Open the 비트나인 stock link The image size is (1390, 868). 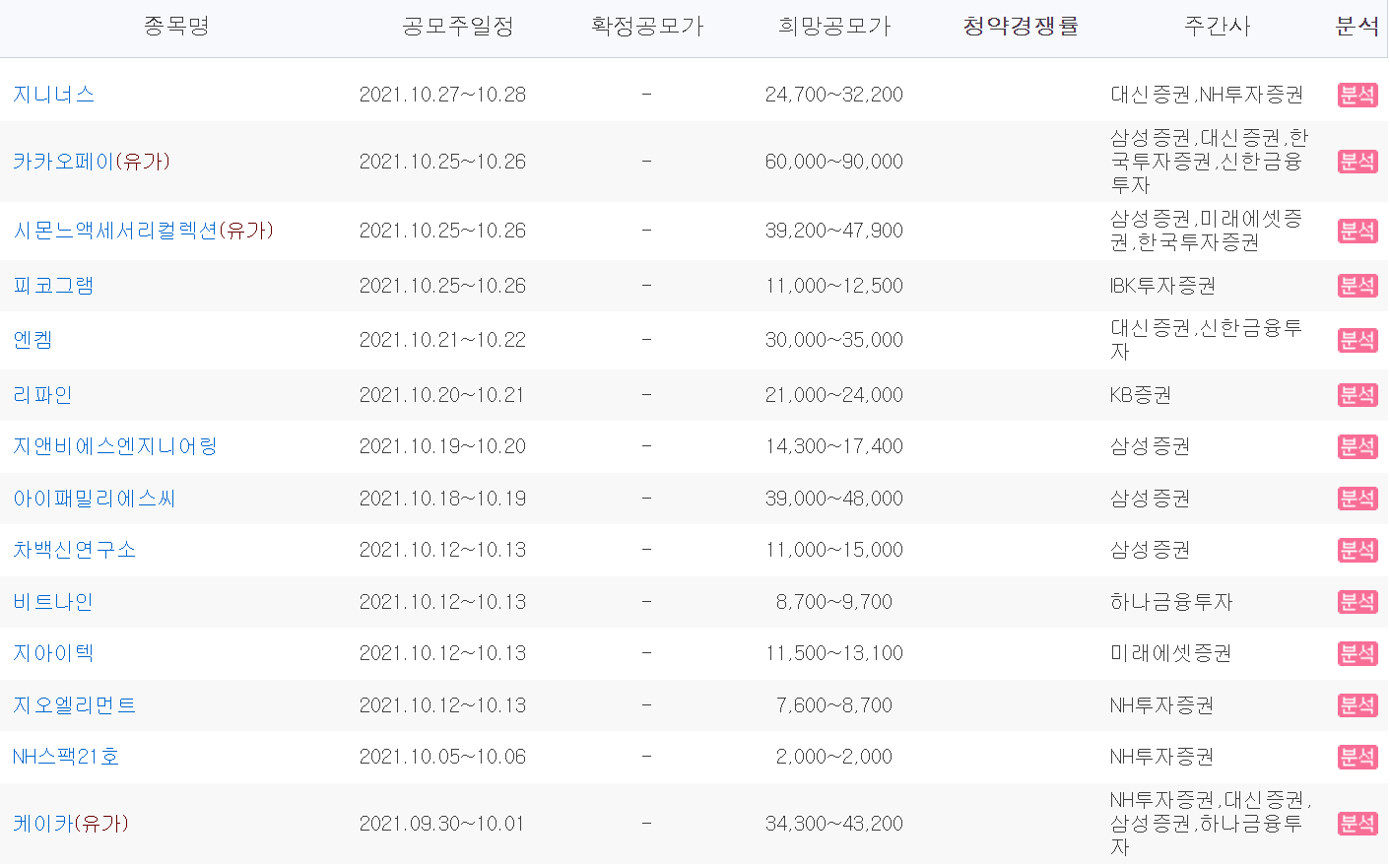tap(53, 602)
